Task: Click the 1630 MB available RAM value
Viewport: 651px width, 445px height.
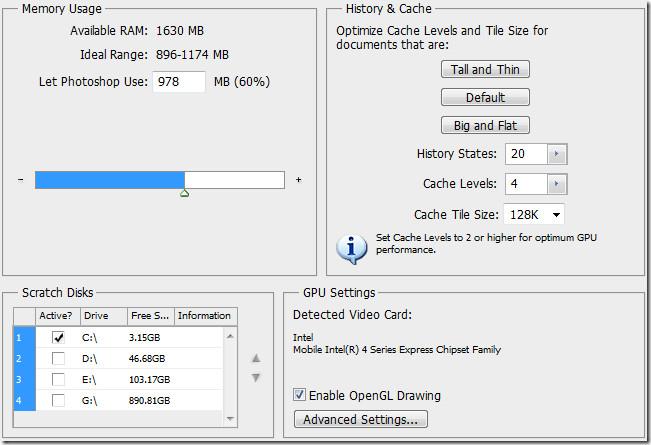Action: pyautogui.click(x=180, y=31)
